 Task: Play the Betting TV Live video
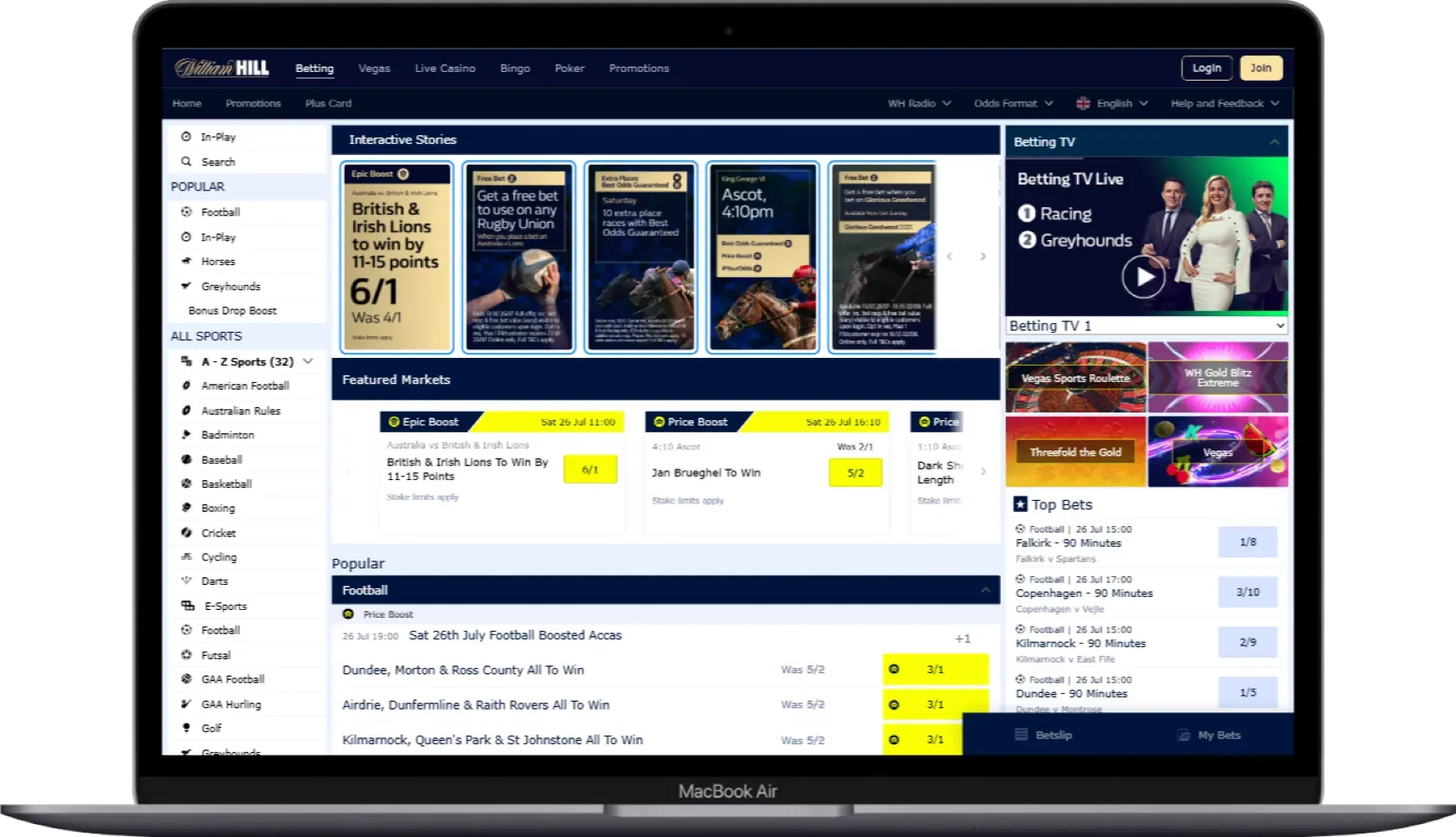[x=1144, y=276]
